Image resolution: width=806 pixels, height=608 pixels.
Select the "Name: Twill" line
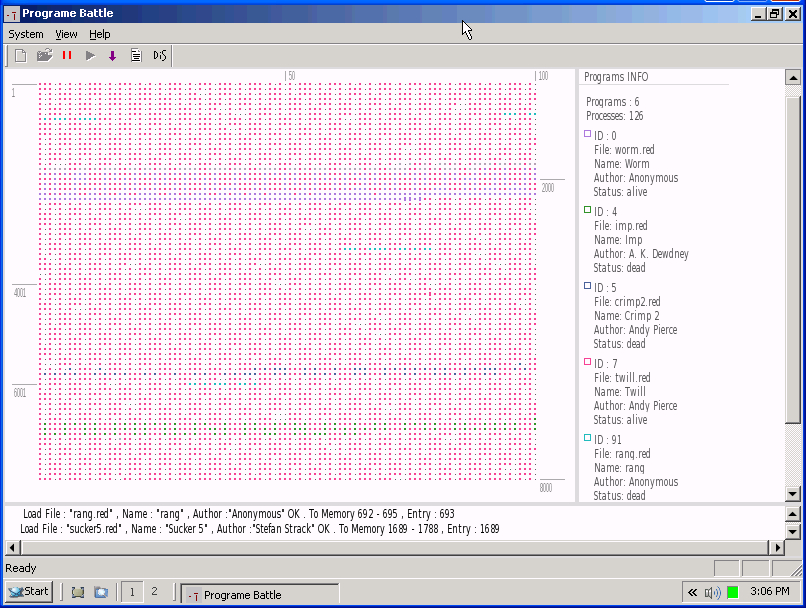tap(619, 392)
